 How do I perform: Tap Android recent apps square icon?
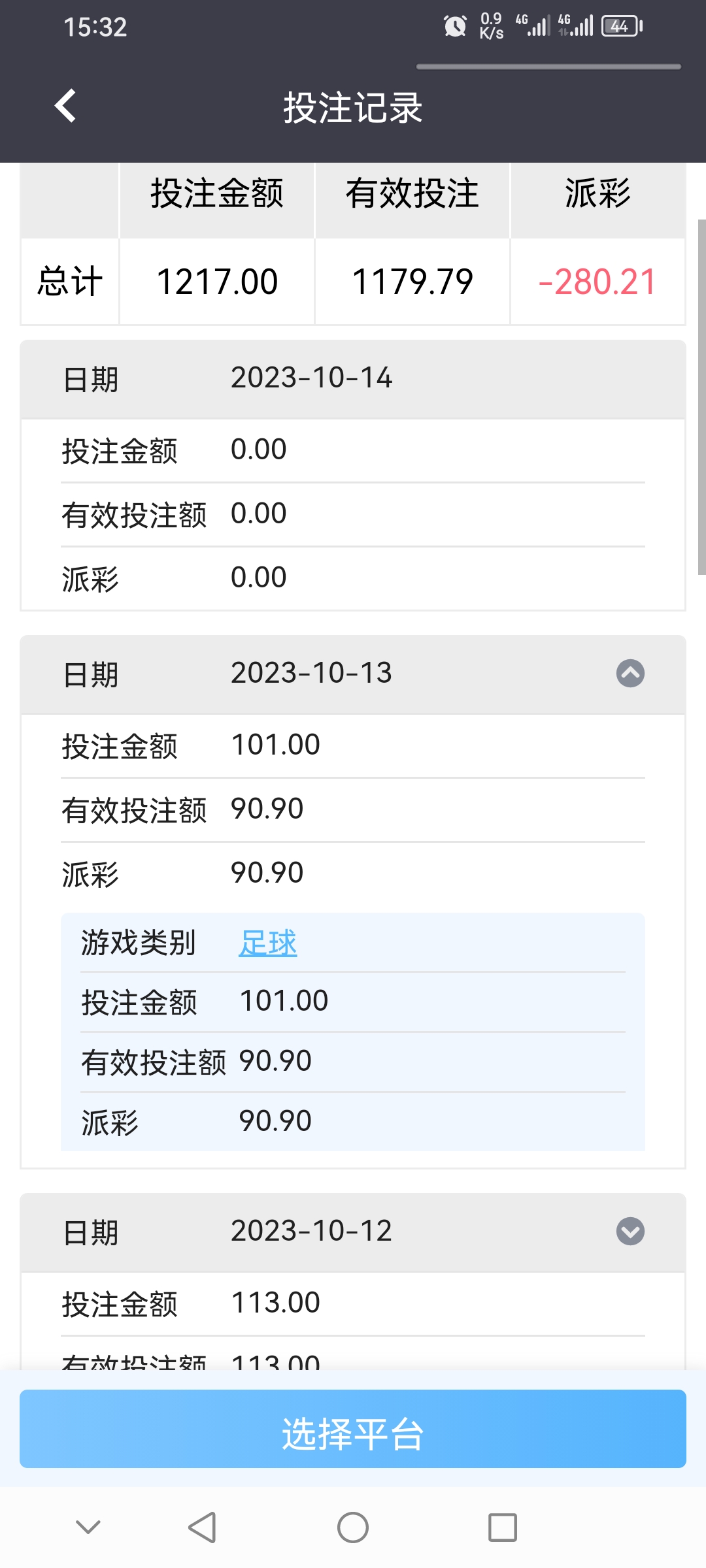tap(503, 1527)
